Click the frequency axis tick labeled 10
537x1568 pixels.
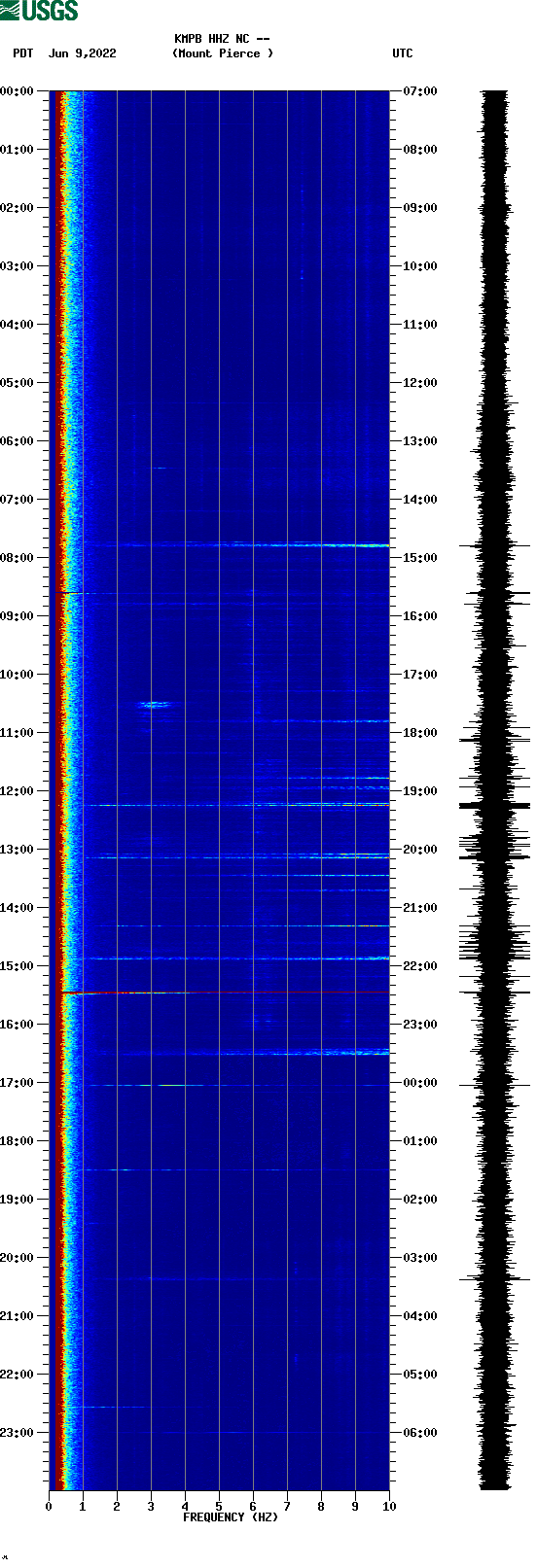(389, 1507)
